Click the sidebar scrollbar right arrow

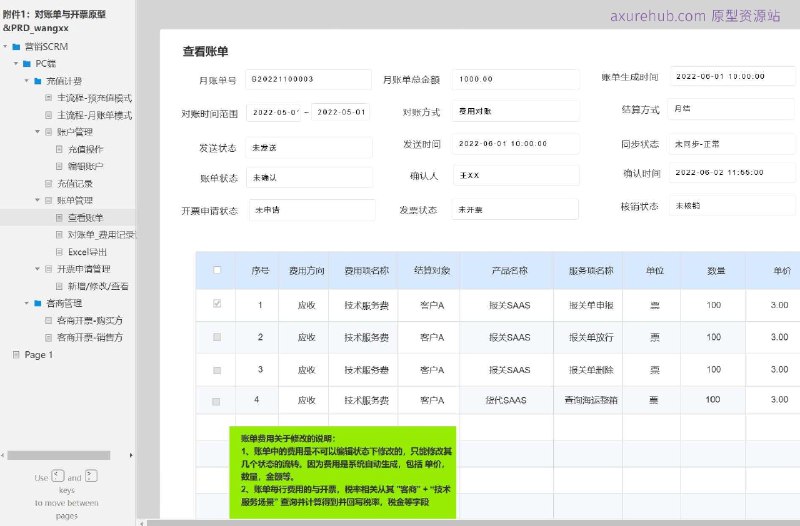coord(131,455)
